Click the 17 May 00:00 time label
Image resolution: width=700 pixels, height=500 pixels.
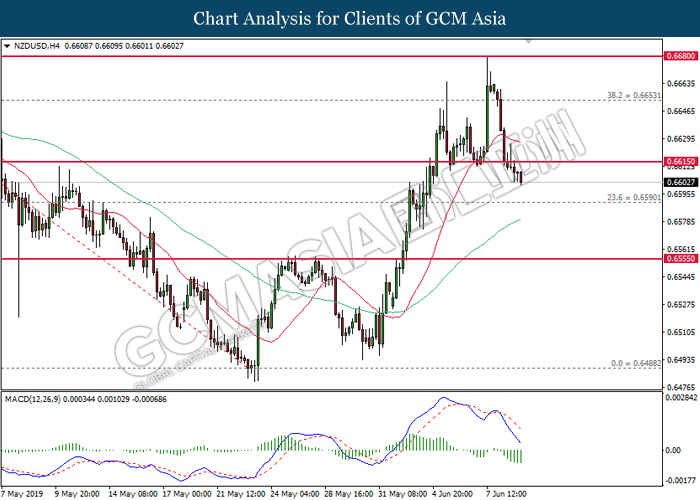[x=187, y=494]
